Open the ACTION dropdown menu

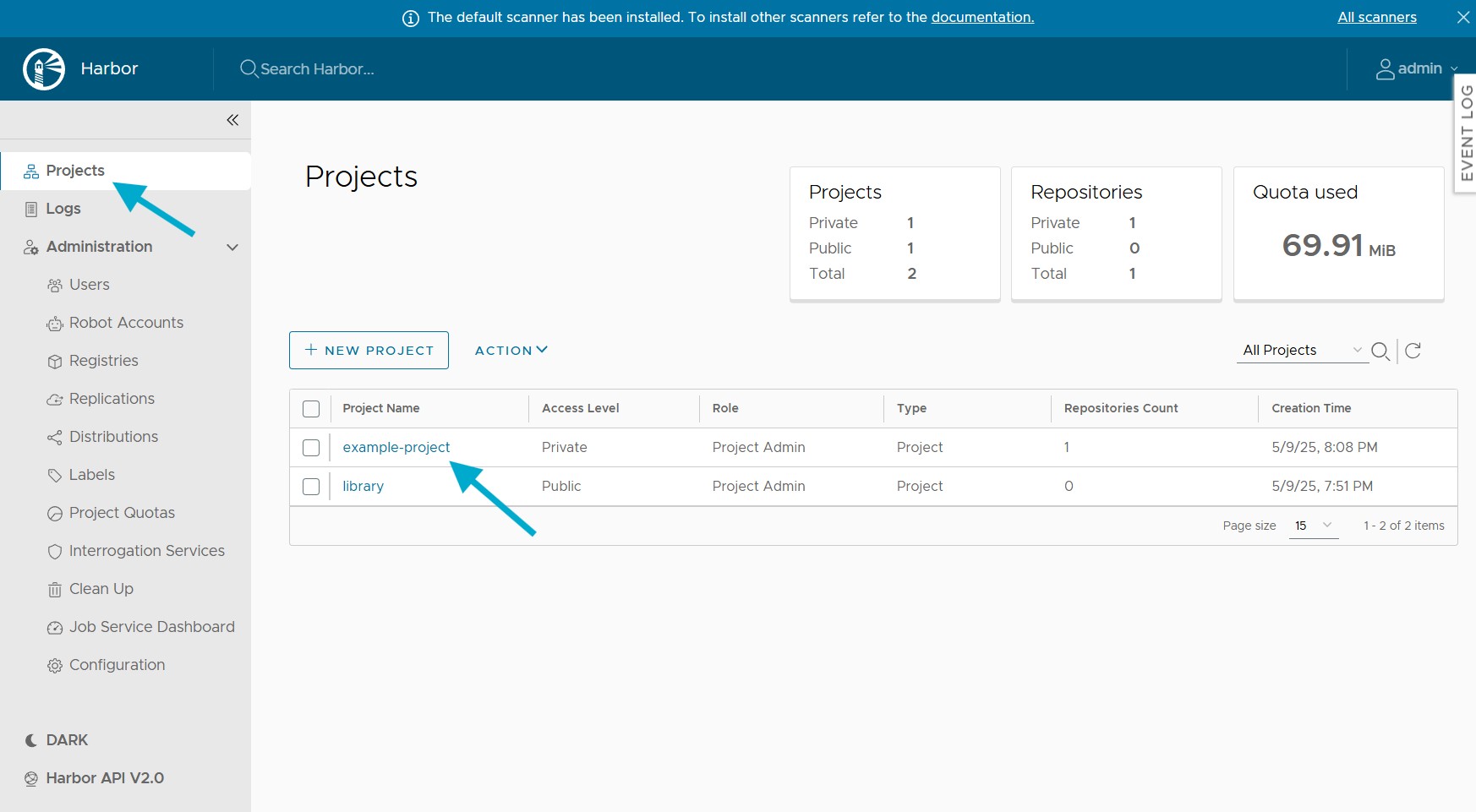[511, 350]
